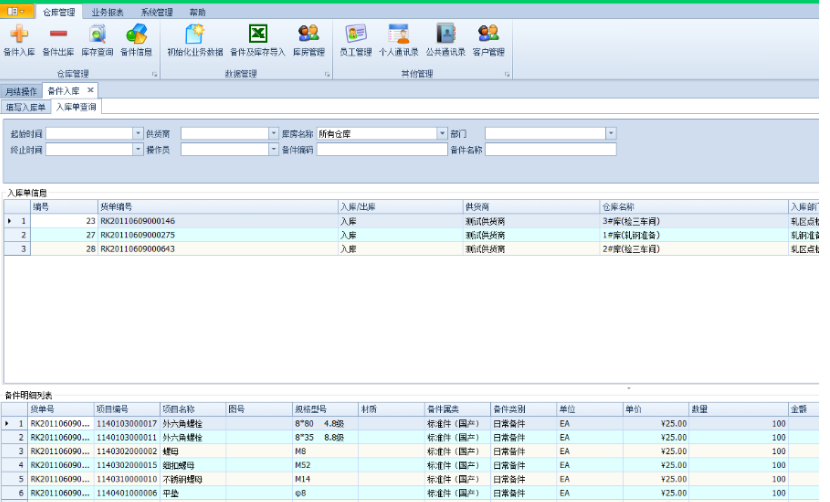
Task: Click the 备件出库 minus icon
Action: (x=58, y=34)
